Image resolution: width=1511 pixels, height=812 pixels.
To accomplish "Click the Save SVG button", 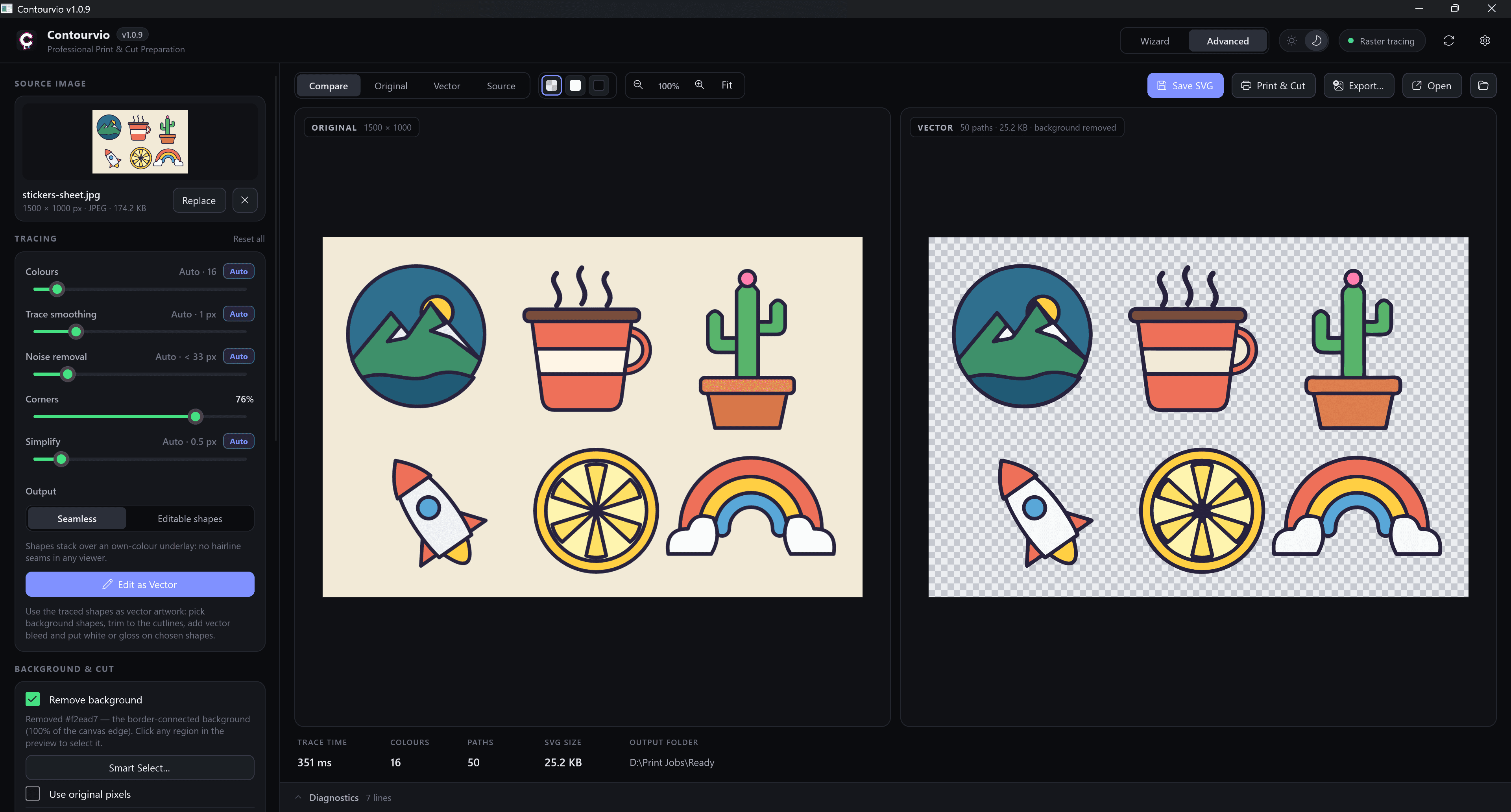I will [x=1185, y=86].
